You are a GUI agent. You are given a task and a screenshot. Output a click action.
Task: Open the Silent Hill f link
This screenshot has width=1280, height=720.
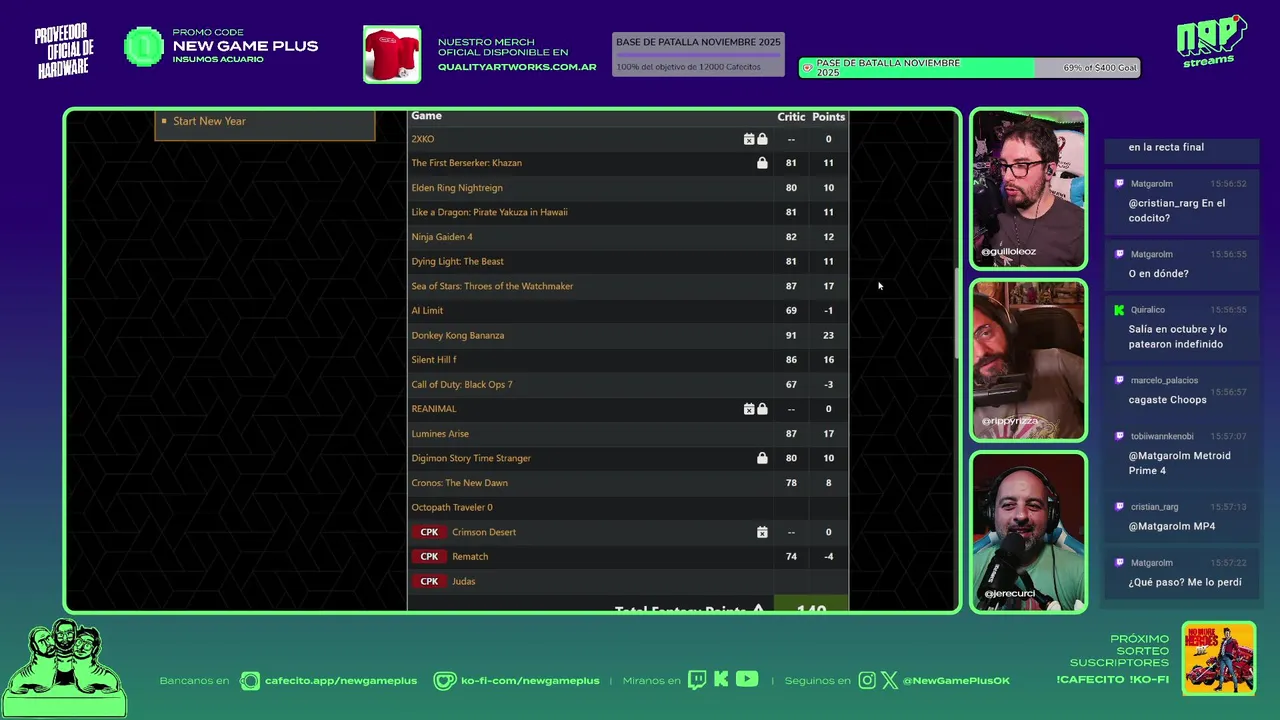pyautogui.click(x=434, y=360)
